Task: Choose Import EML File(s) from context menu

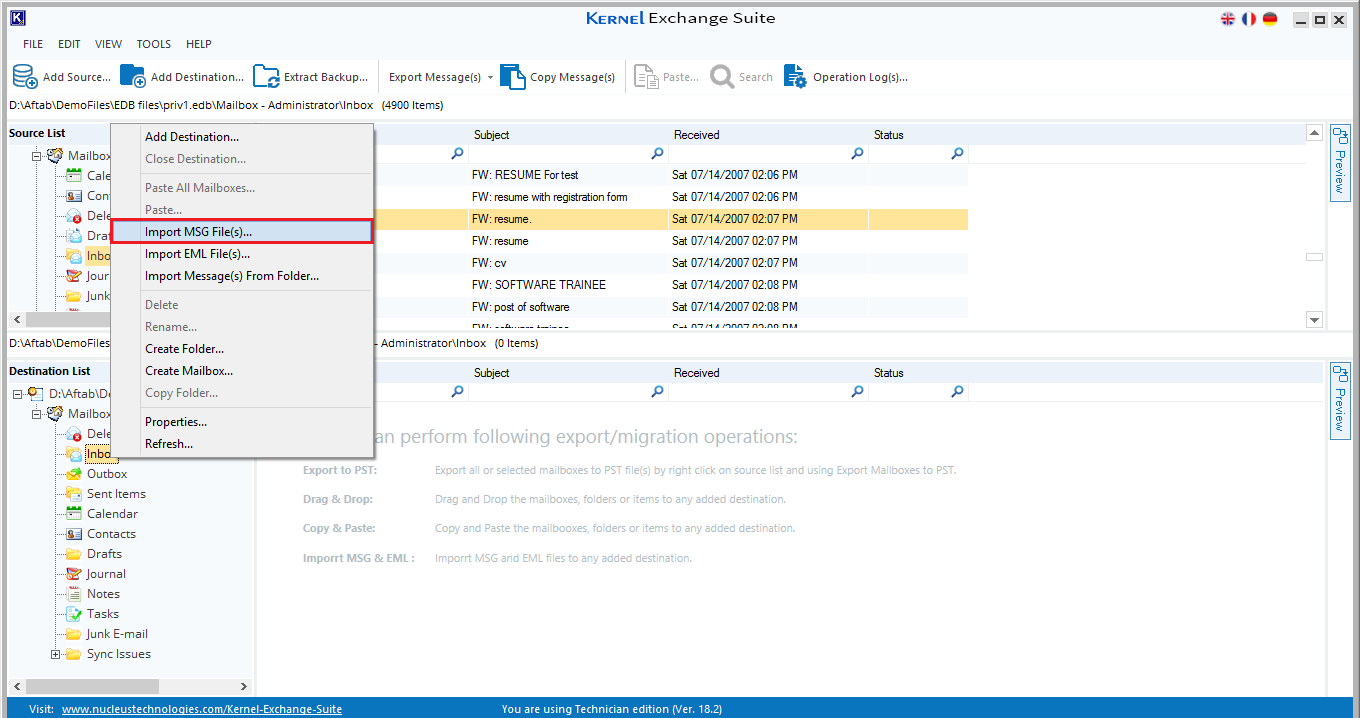Action: pos(241,254)
